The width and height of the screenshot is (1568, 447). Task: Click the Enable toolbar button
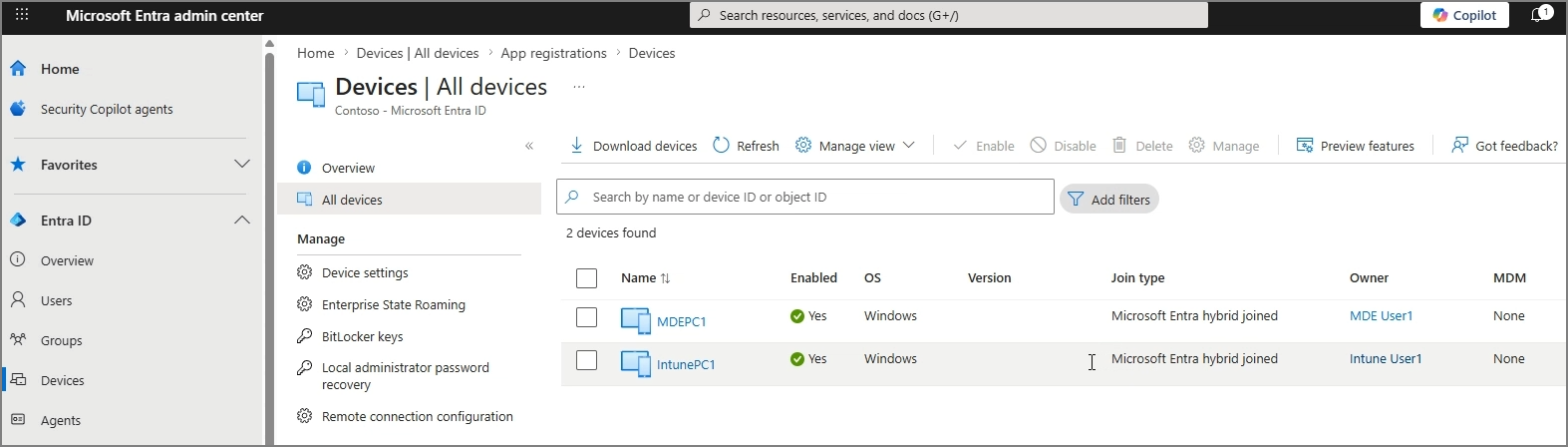983,146
